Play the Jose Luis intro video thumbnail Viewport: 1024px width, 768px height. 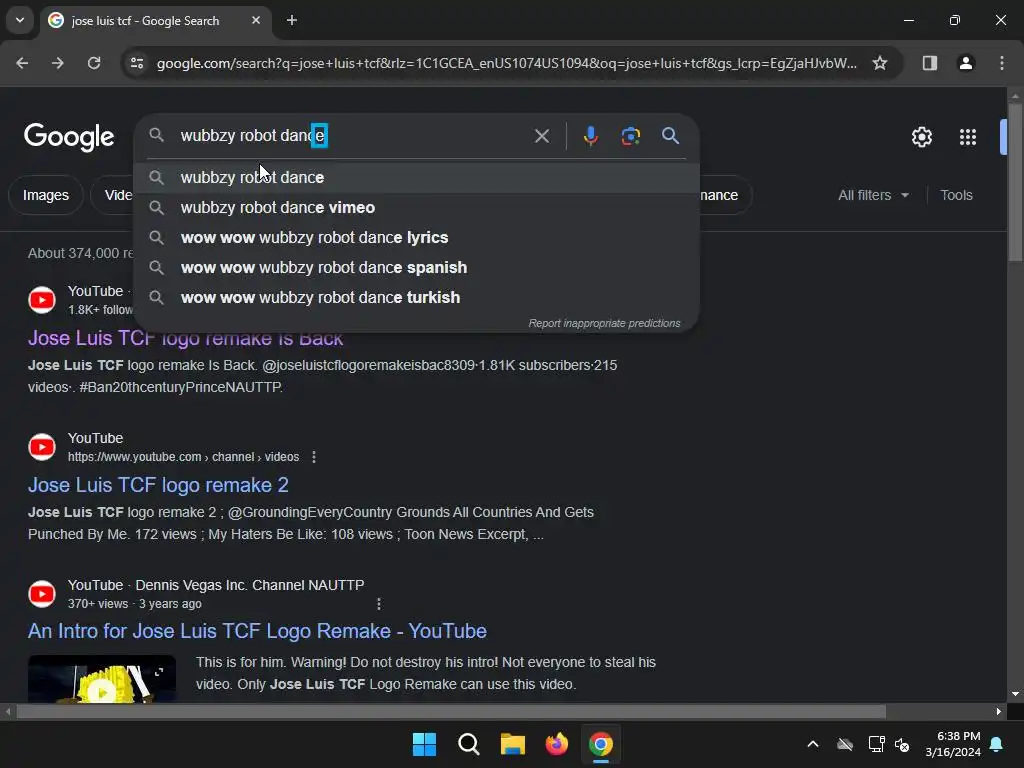(102, 679)
